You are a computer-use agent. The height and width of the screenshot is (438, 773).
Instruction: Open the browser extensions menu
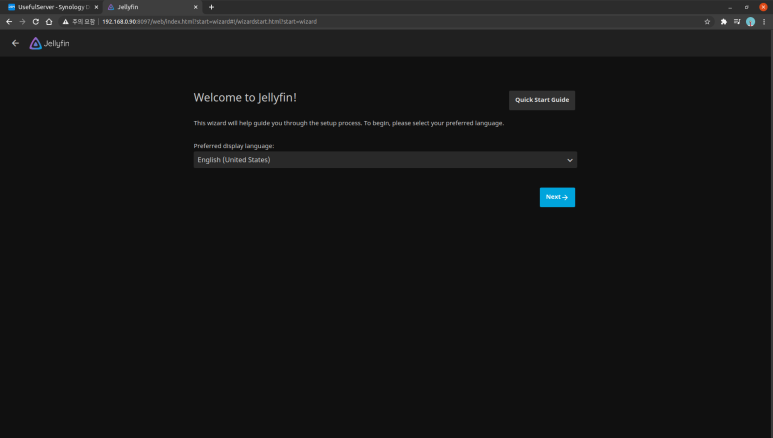coord(724,22)
